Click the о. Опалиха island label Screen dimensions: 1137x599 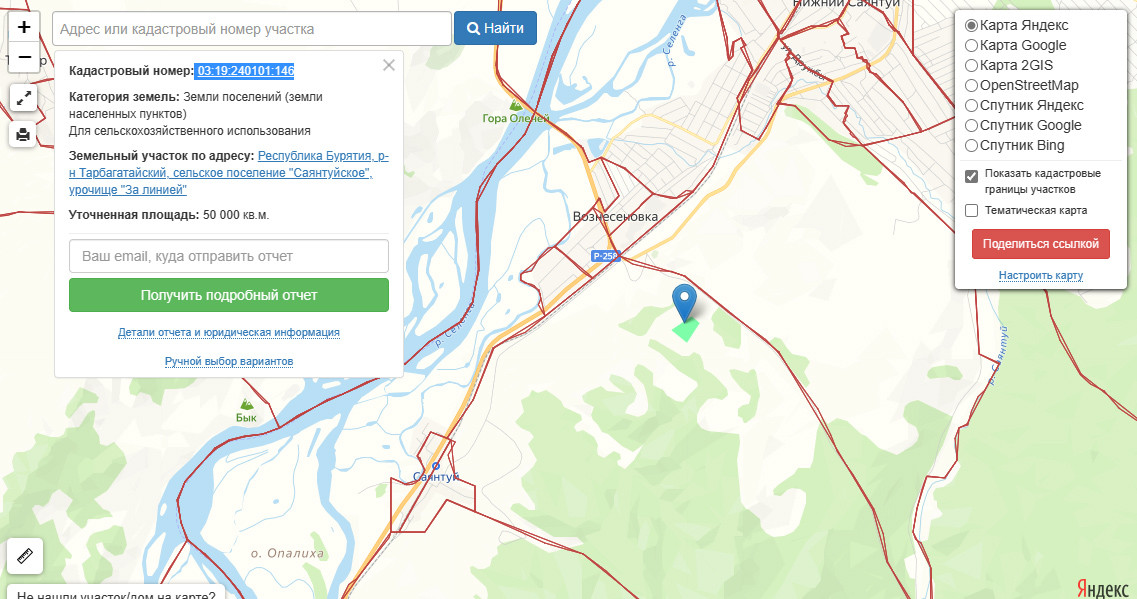[287, 553]
